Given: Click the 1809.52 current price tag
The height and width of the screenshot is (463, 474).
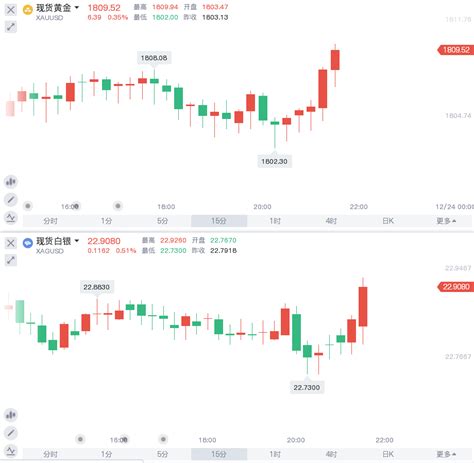Looking at the screenshot, I should pos(456,50).
